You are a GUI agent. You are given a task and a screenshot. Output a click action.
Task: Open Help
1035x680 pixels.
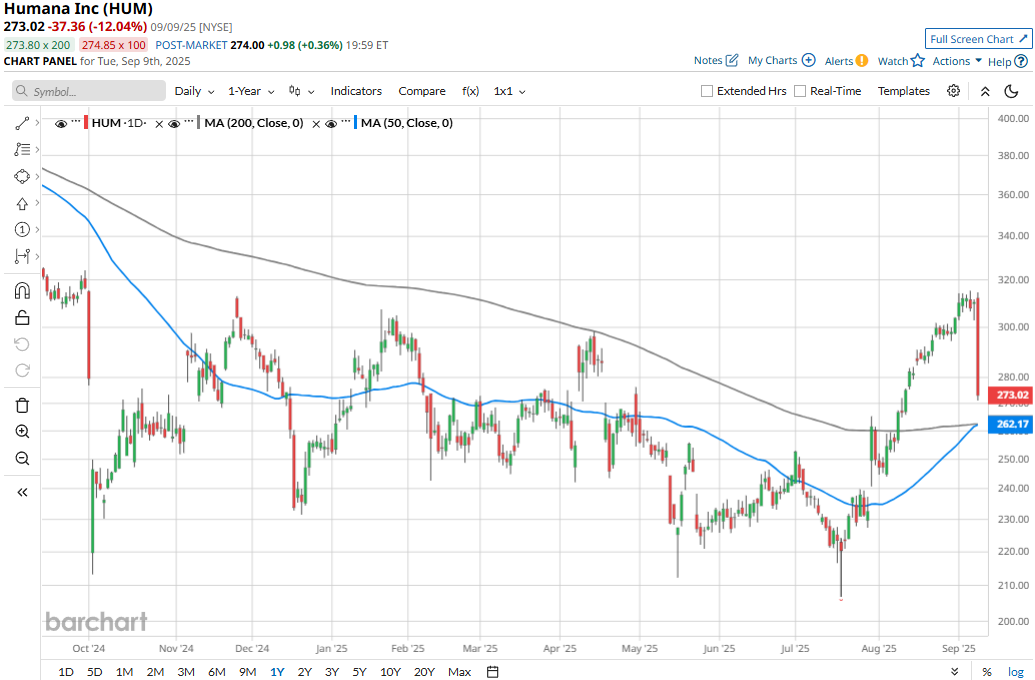(x=1008, y=61)
